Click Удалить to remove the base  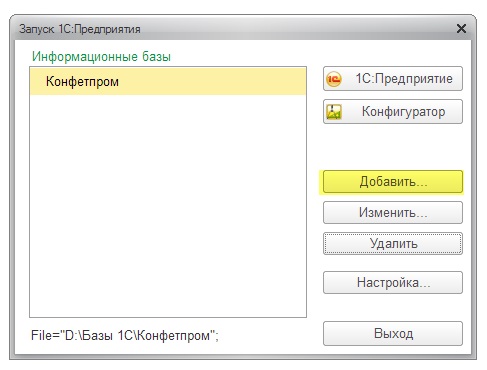(393, 243)
